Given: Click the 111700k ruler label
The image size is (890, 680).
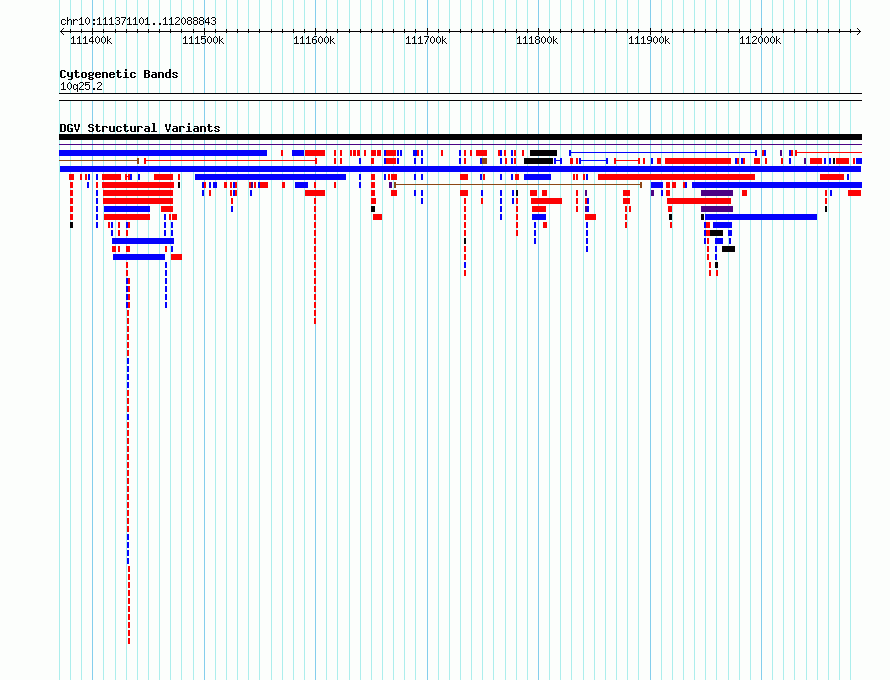Looking at the screenshot, I should click(x=426, y=41).
